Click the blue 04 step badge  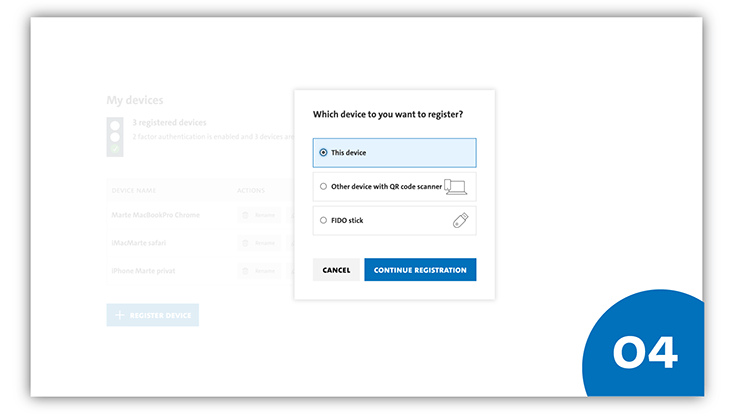[x=645, y=351]
